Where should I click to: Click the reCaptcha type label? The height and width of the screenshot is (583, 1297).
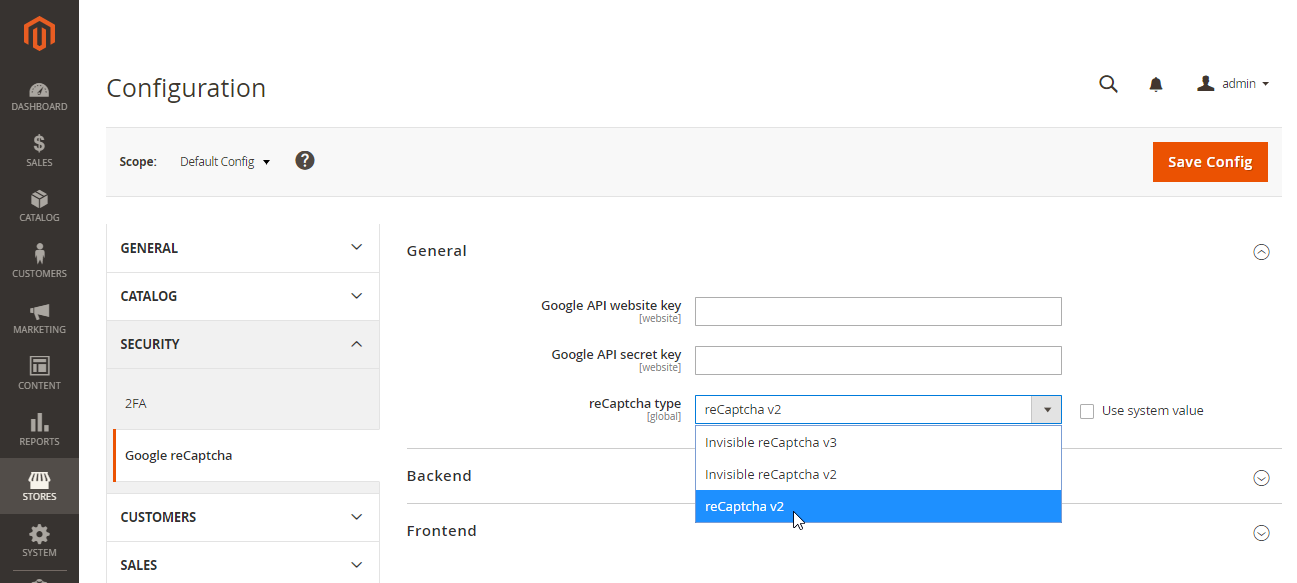pos(635,403)
